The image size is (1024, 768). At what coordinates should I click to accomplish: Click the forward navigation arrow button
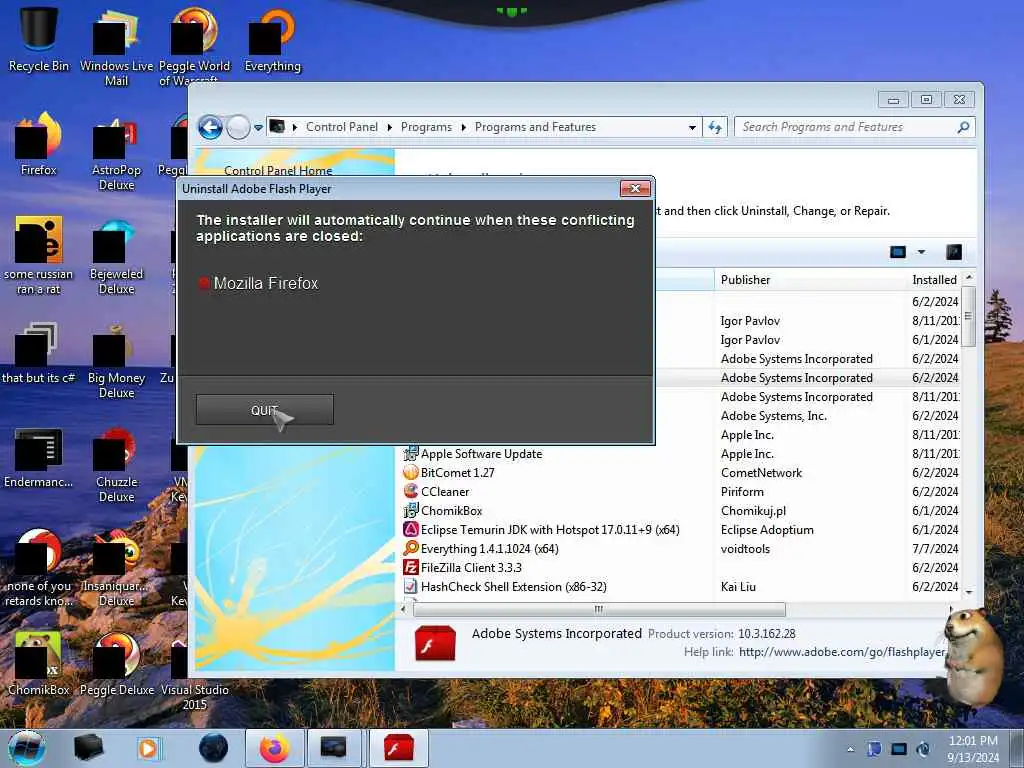click(x=238, y=127)
